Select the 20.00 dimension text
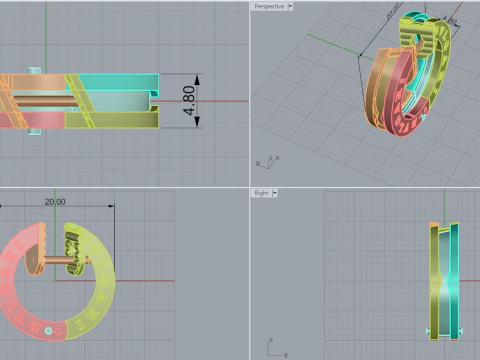This screenshot has width=480, height=360. pos(55,202)
